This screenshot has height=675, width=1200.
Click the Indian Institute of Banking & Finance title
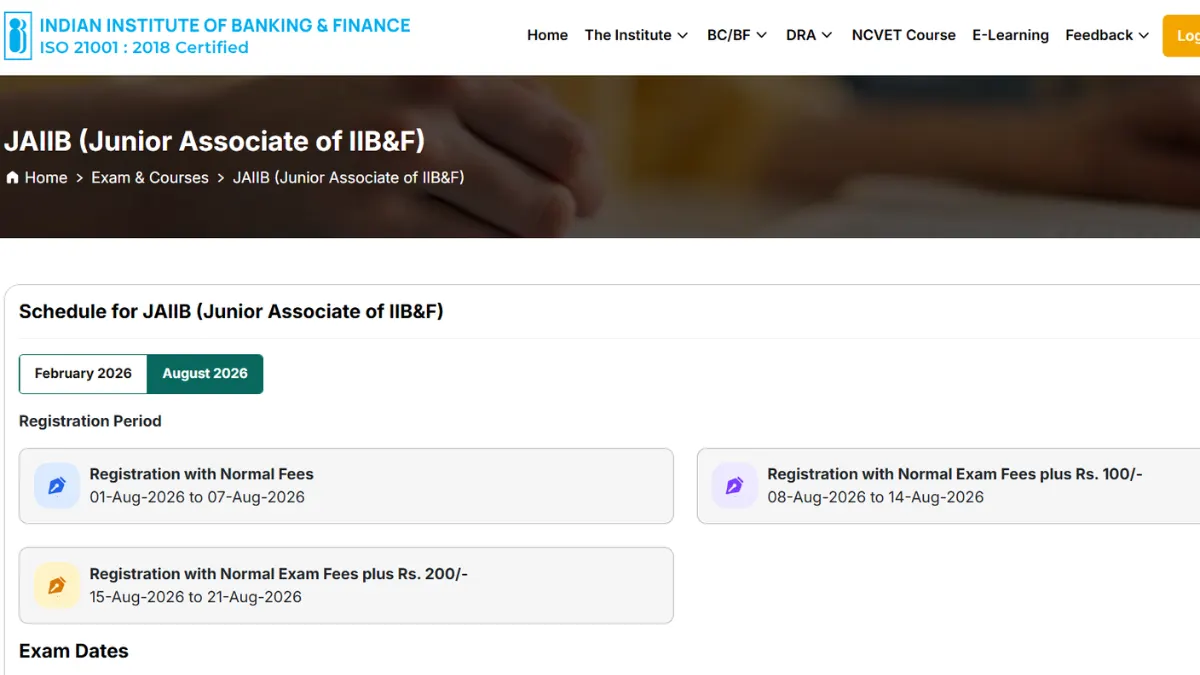[x=225, y=25]
